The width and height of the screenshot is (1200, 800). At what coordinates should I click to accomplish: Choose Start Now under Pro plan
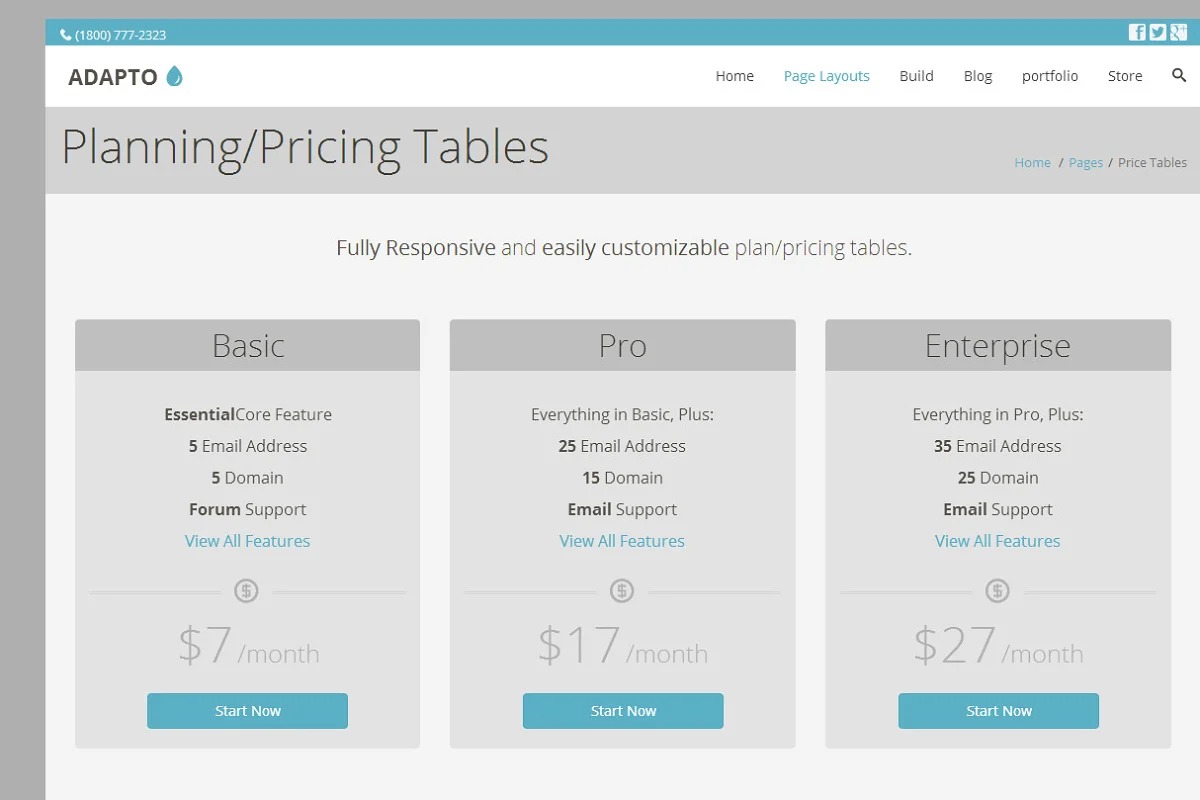click(x=623, y=711)
